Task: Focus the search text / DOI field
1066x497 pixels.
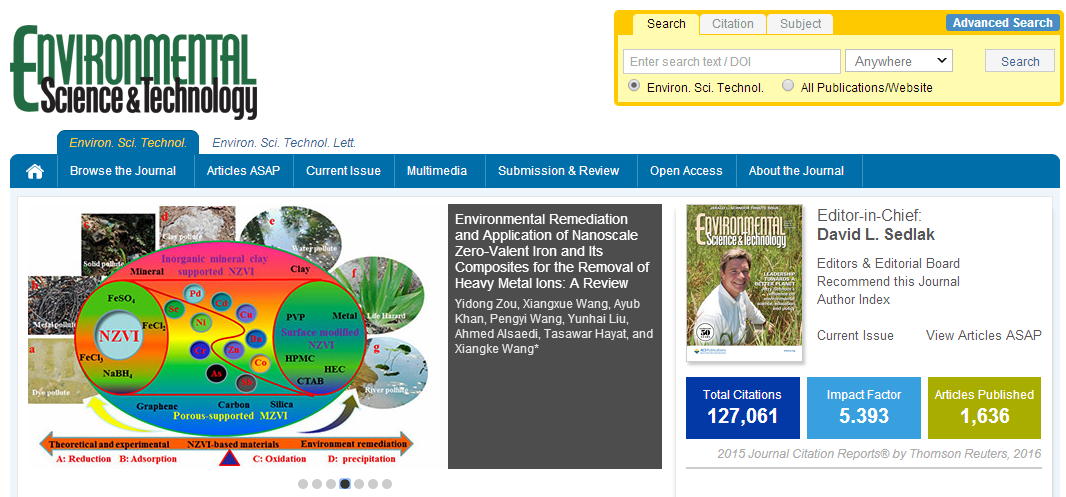Action: 732,61
